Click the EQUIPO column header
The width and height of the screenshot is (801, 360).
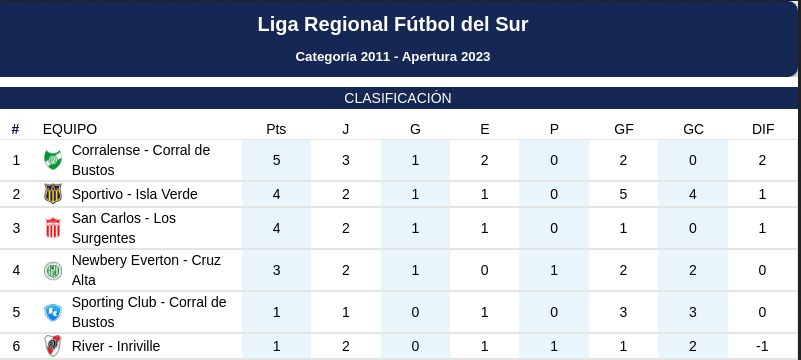tap(70, 129)
